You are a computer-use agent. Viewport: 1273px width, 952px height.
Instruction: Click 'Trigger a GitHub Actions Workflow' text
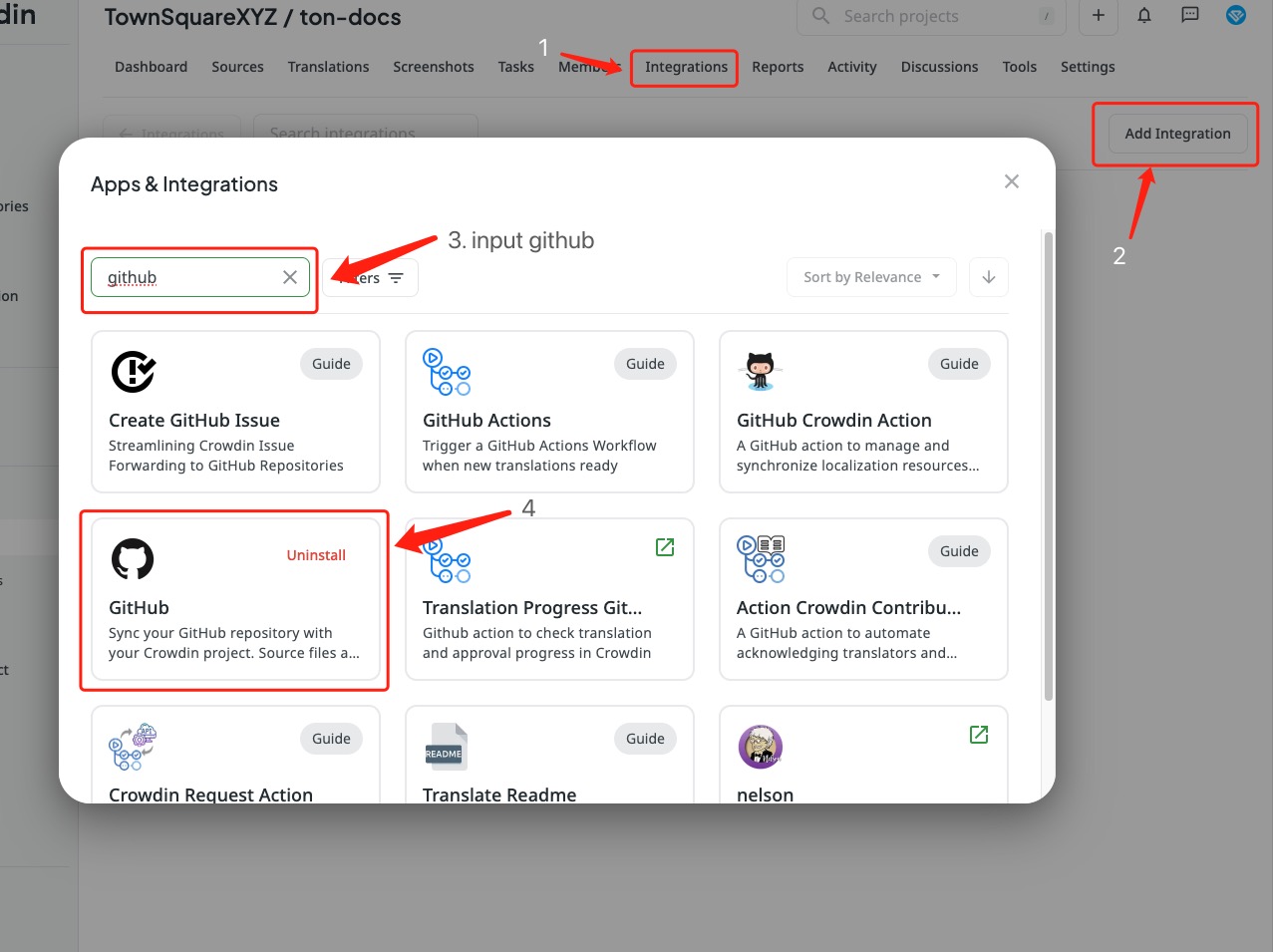[x=539, y=456]
